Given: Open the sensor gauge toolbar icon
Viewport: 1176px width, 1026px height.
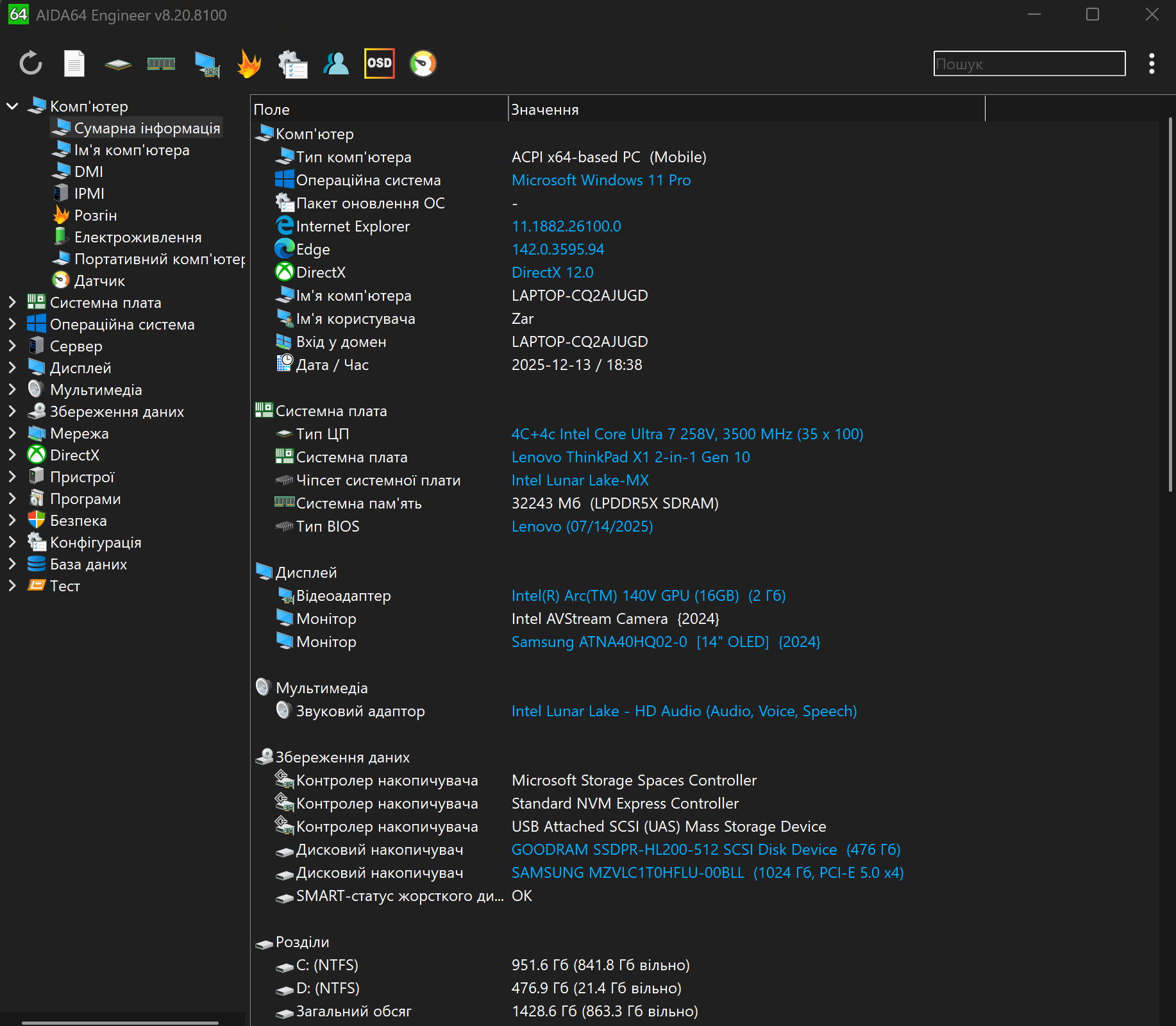Looking at the screenshot, I should (423, 63).
